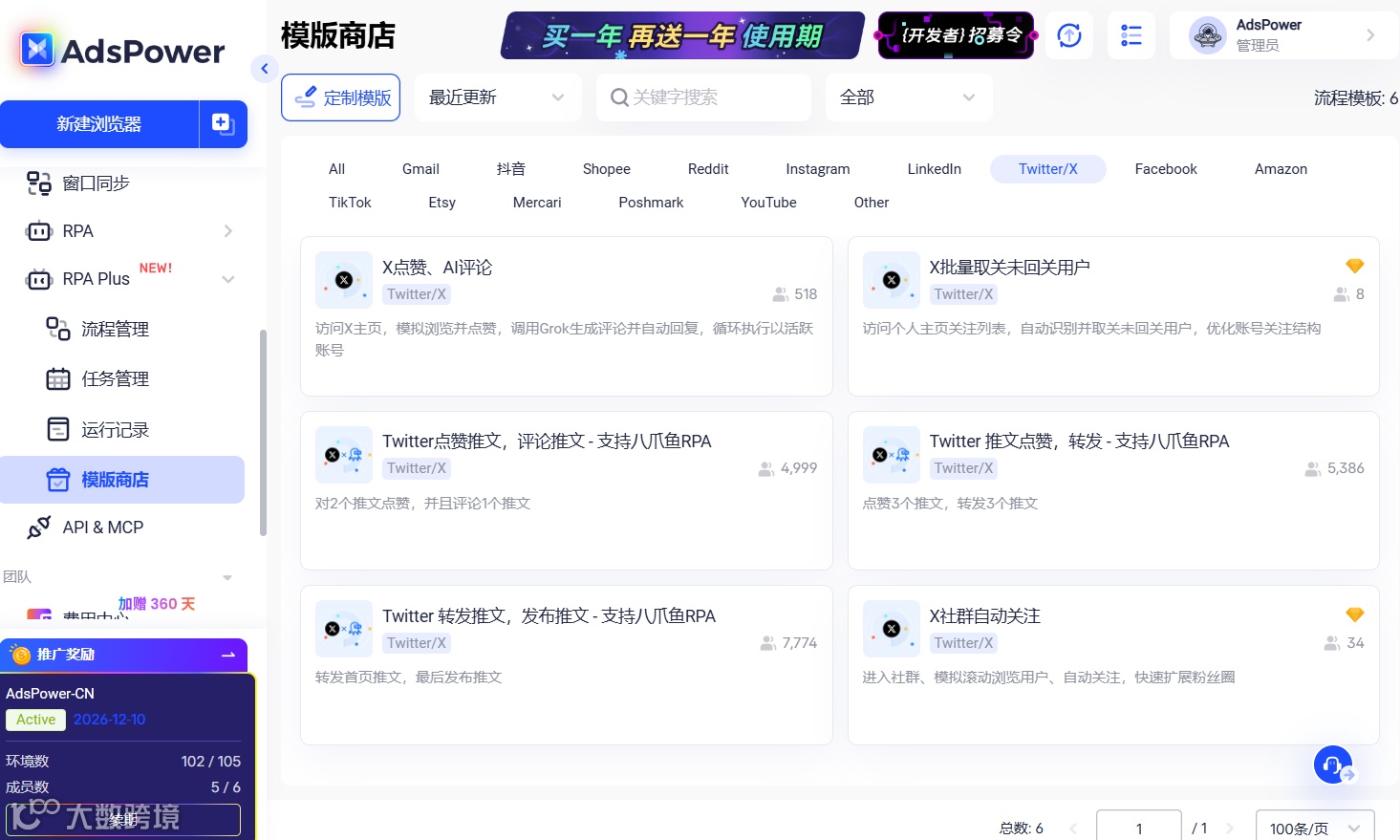1400x840 pixels.
Task: Click the Twitter点赞推文 template icon
Action: click(x=344, y=455)
